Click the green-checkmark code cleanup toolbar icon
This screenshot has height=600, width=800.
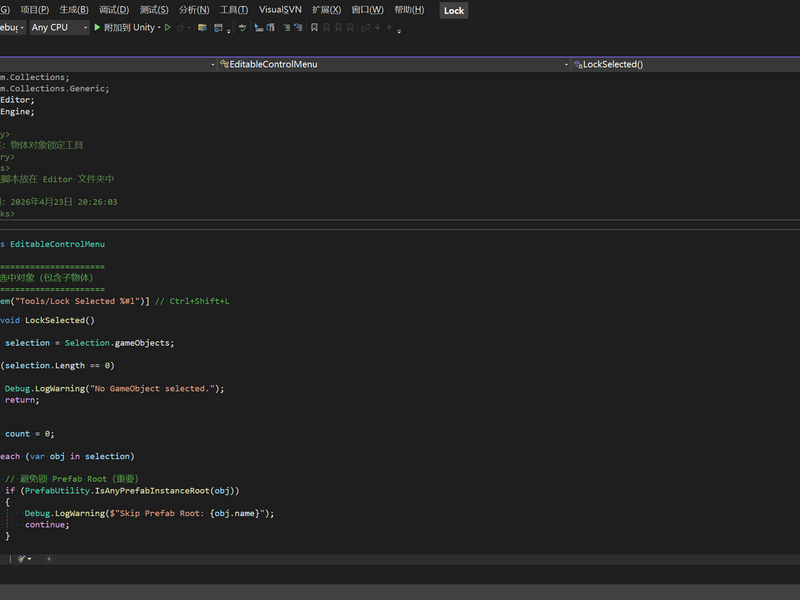pos(242,28)
